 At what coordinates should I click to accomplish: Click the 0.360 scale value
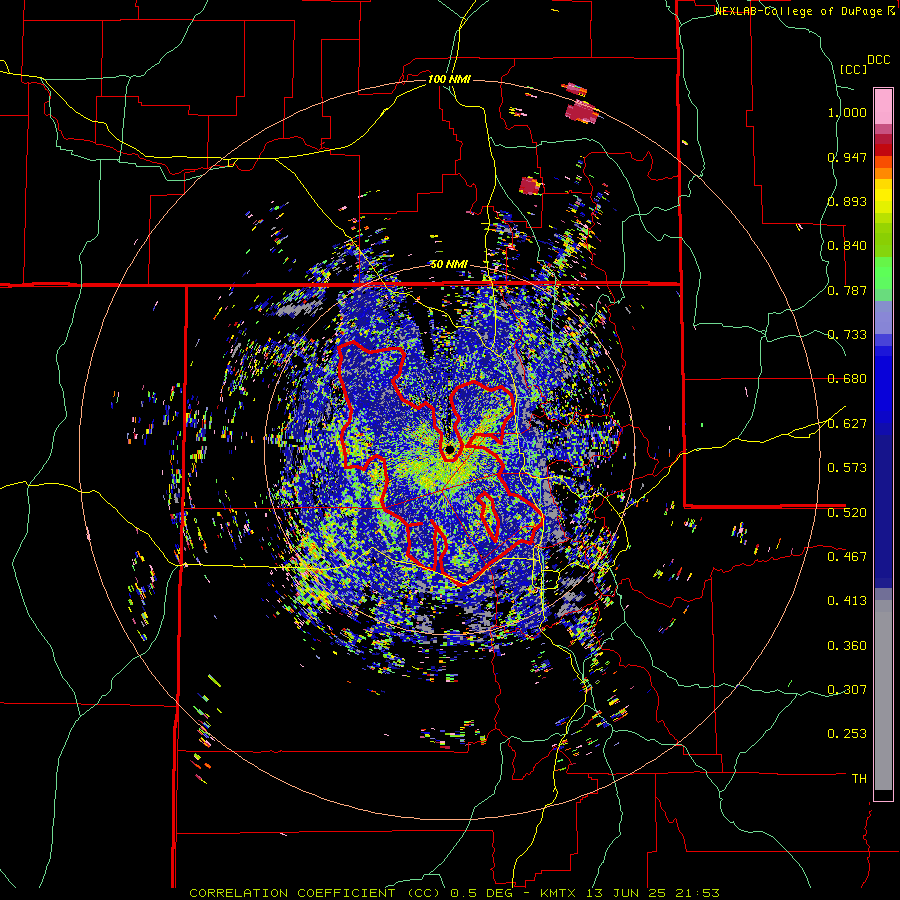tap(847, 646)
